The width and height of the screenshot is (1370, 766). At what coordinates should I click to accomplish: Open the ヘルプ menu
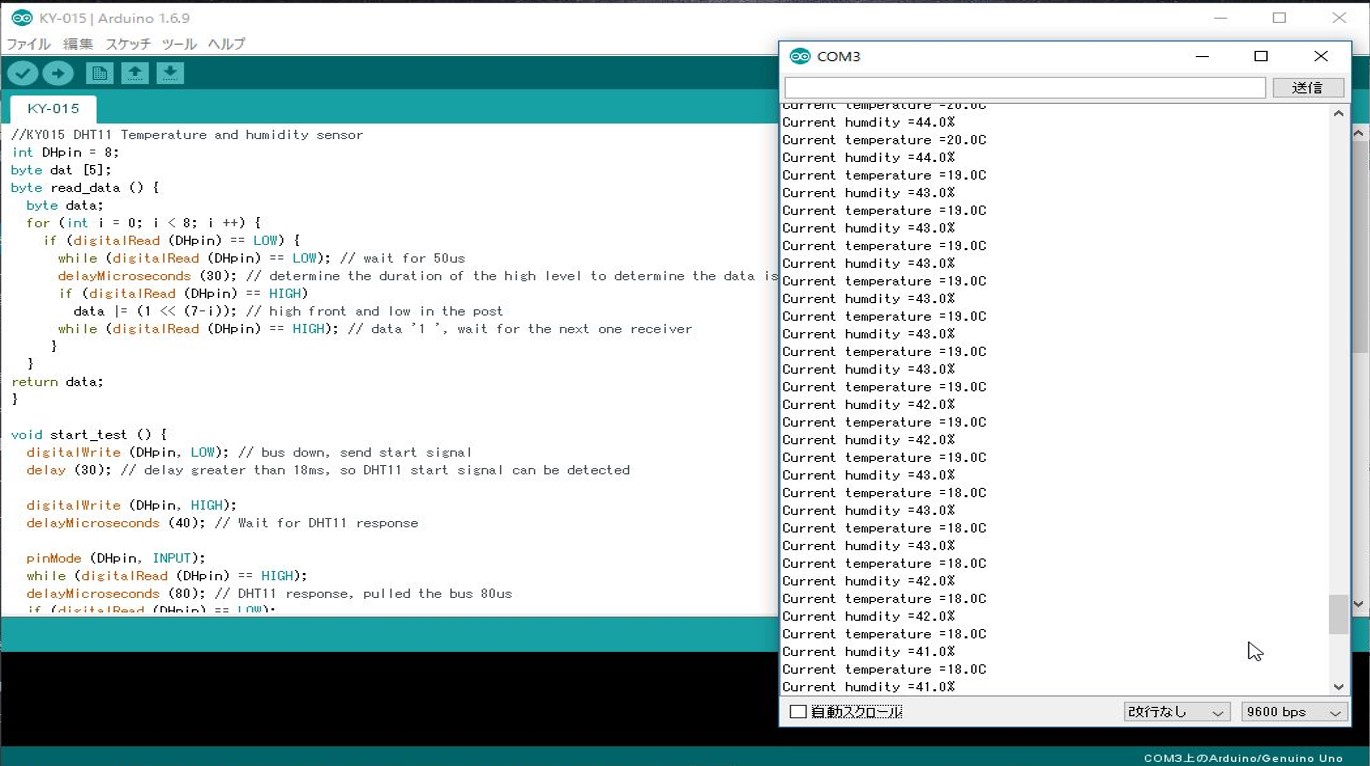226,44
